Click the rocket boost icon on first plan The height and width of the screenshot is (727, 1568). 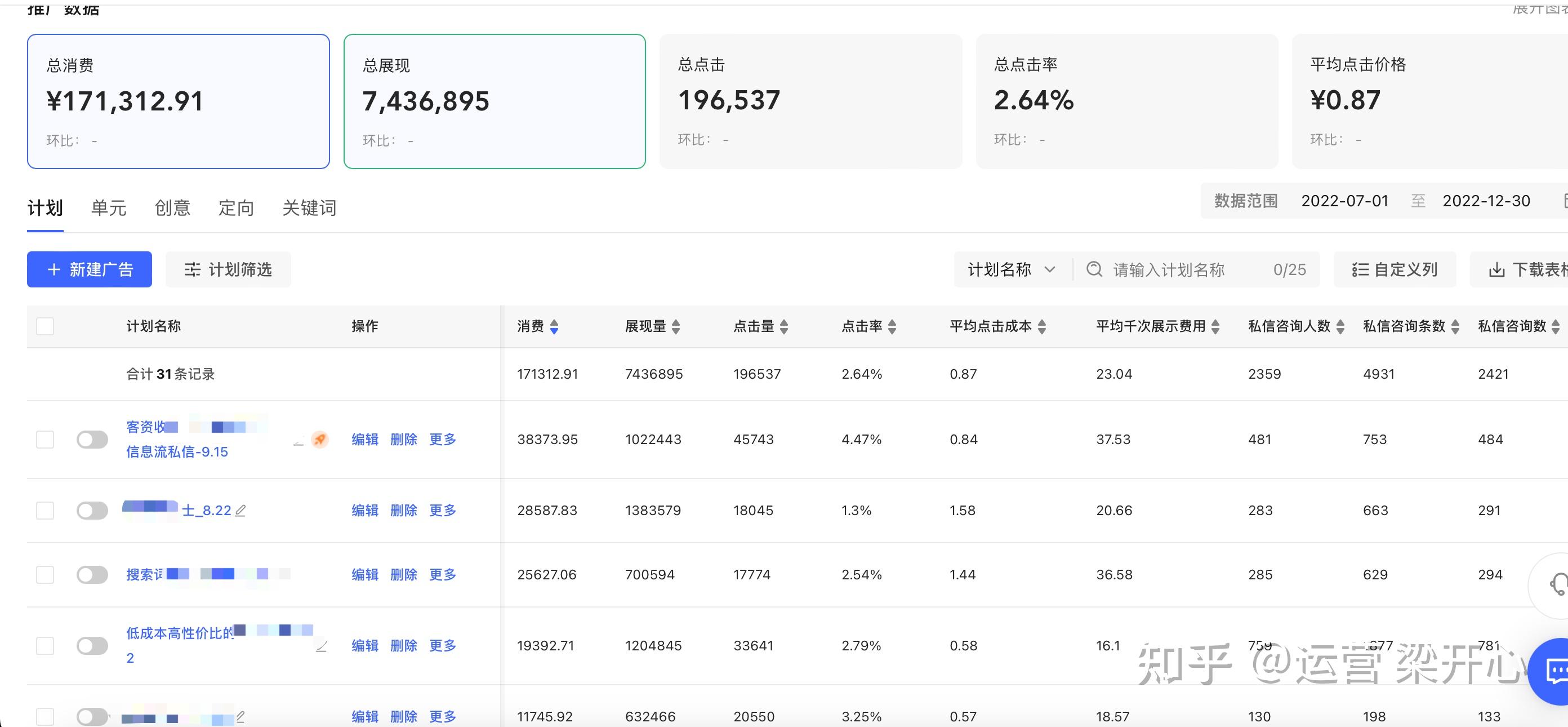(319, 439)
